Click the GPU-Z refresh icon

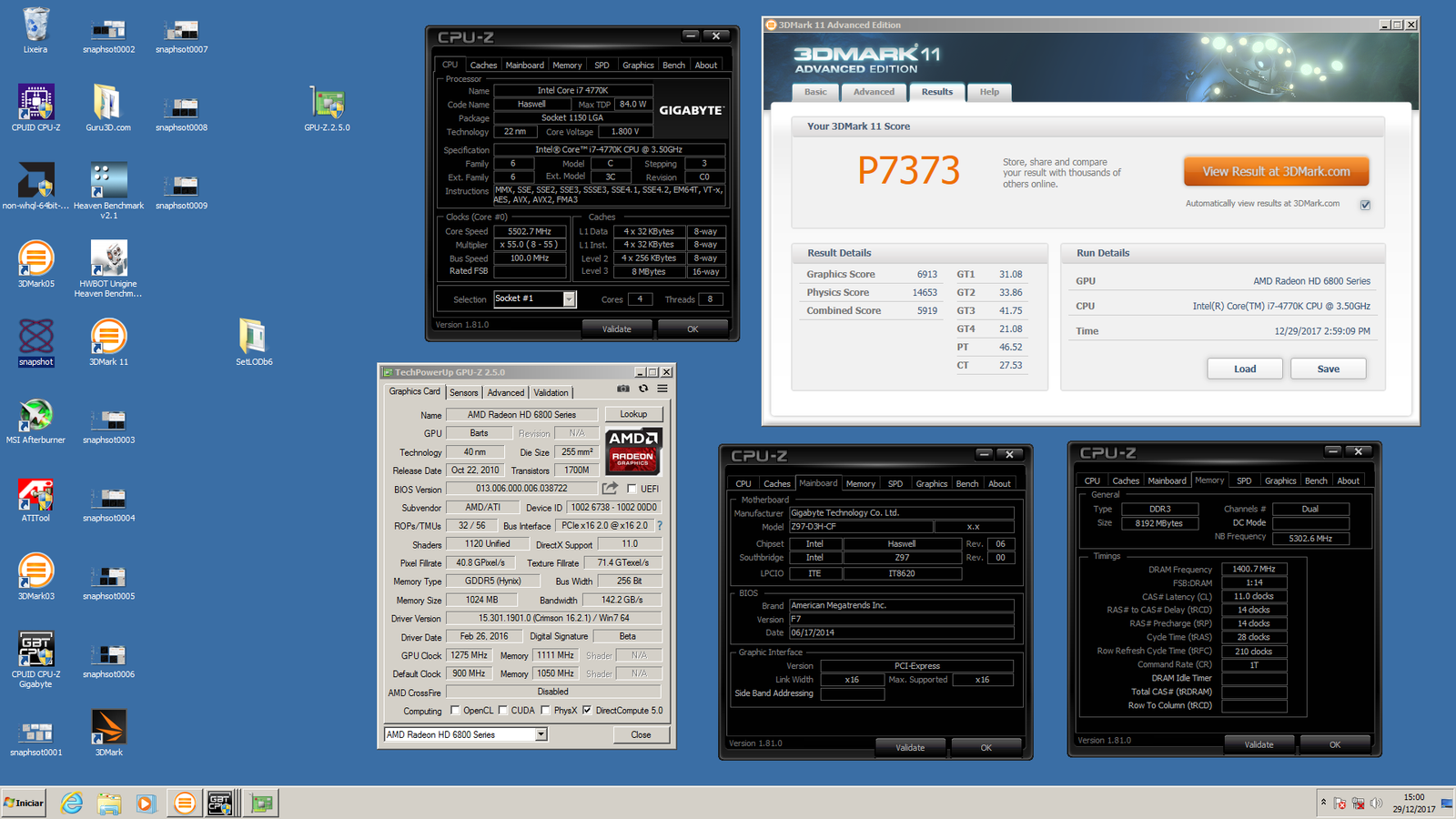(x=643, y=389)
